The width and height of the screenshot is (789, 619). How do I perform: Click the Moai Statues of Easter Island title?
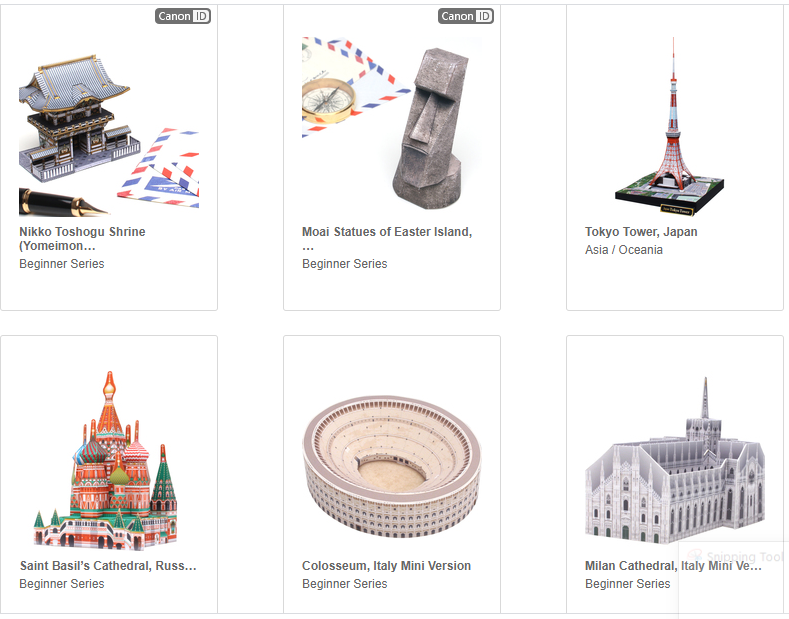(387, 239)
